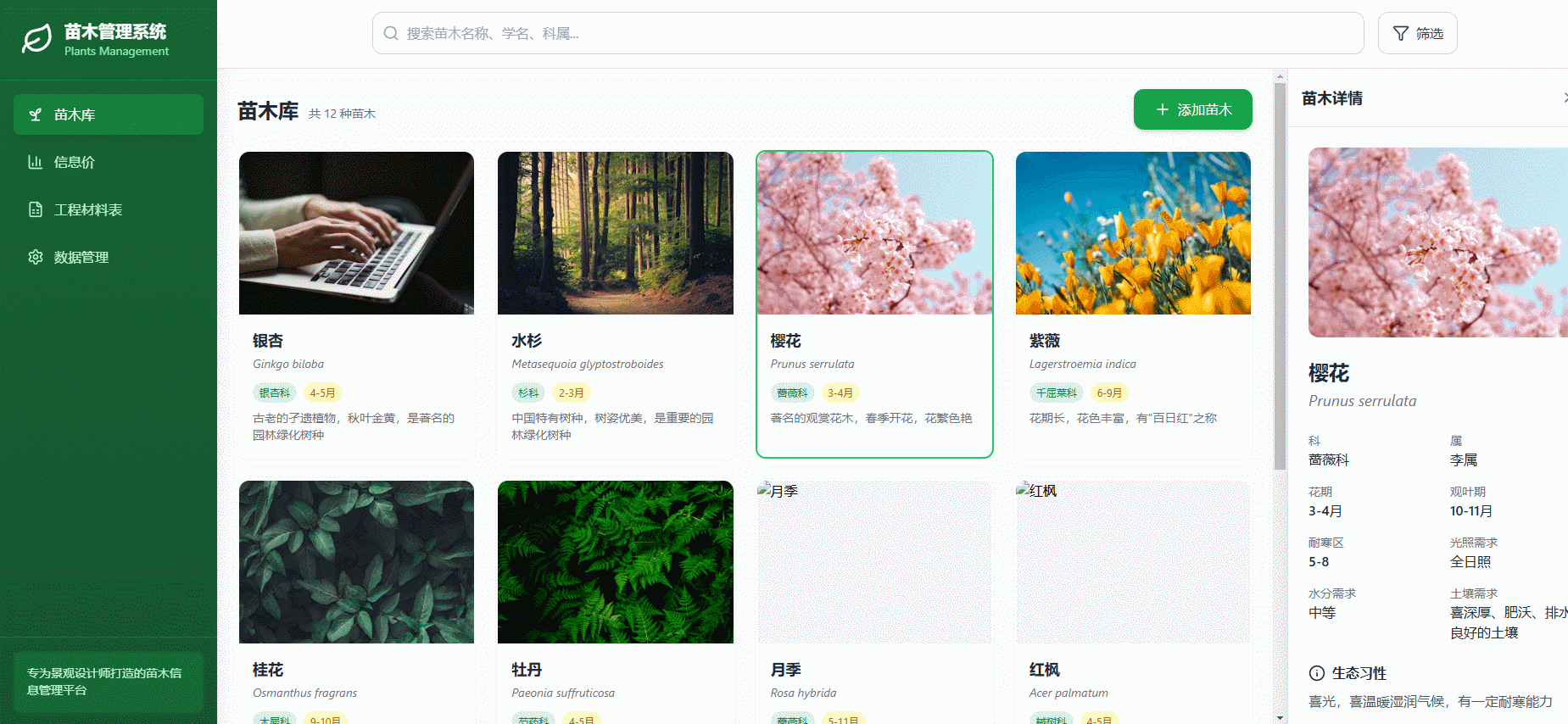Screen dimensions: 1568x724
Task: Click the 苗木详情 panel heading
Action: point(1332,98)
